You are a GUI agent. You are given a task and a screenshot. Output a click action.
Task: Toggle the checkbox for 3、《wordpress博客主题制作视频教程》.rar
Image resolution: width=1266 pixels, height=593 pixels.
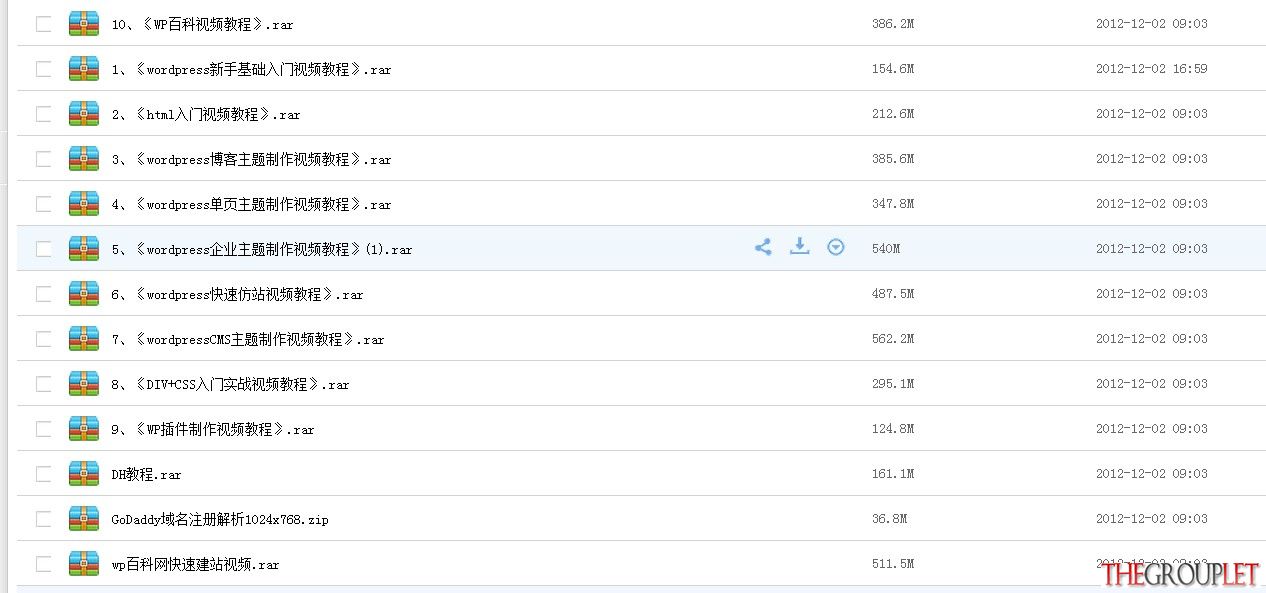click(x=43, y=159)
